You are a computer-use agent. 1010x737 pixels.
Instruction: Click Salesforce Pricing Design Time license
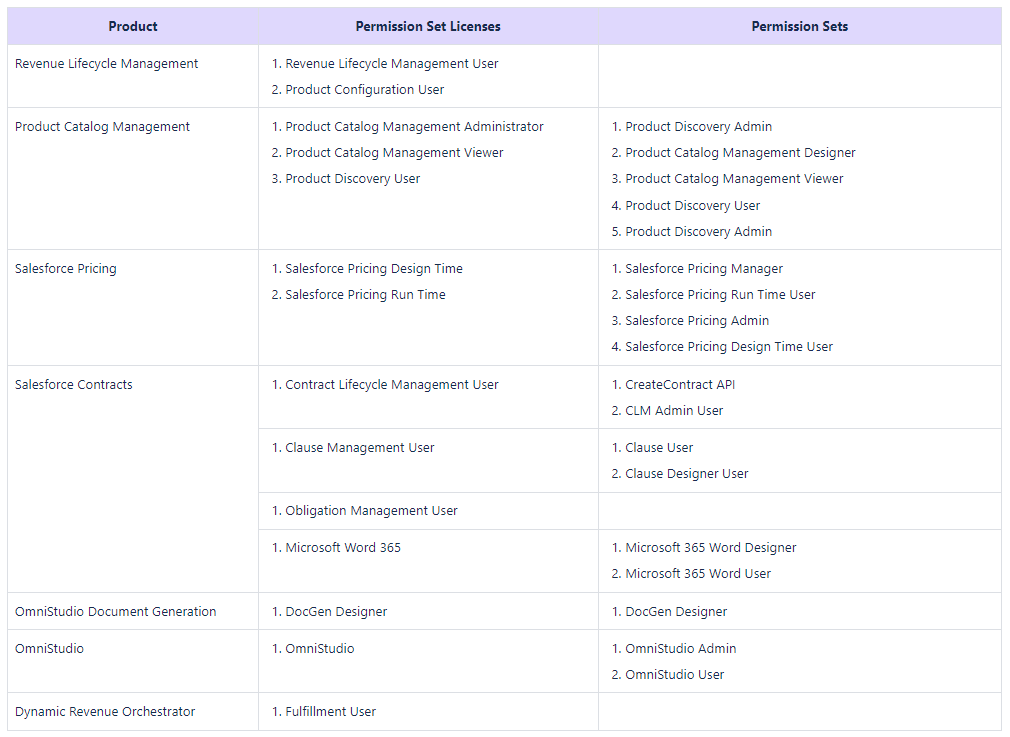[374, 269]
